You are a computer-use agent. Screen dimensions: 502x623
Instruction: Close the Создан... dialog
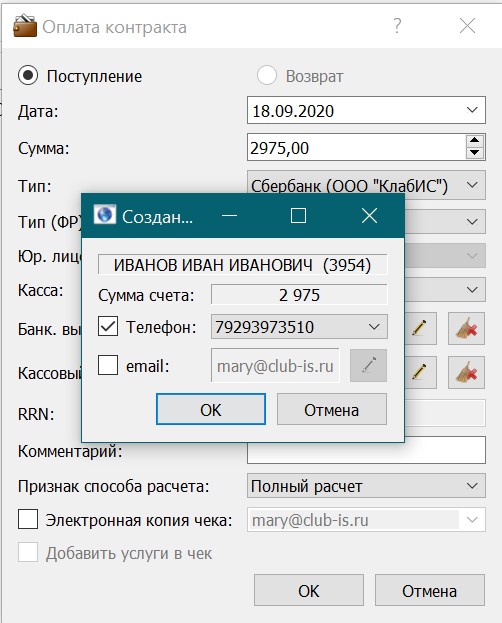(369, 216)
